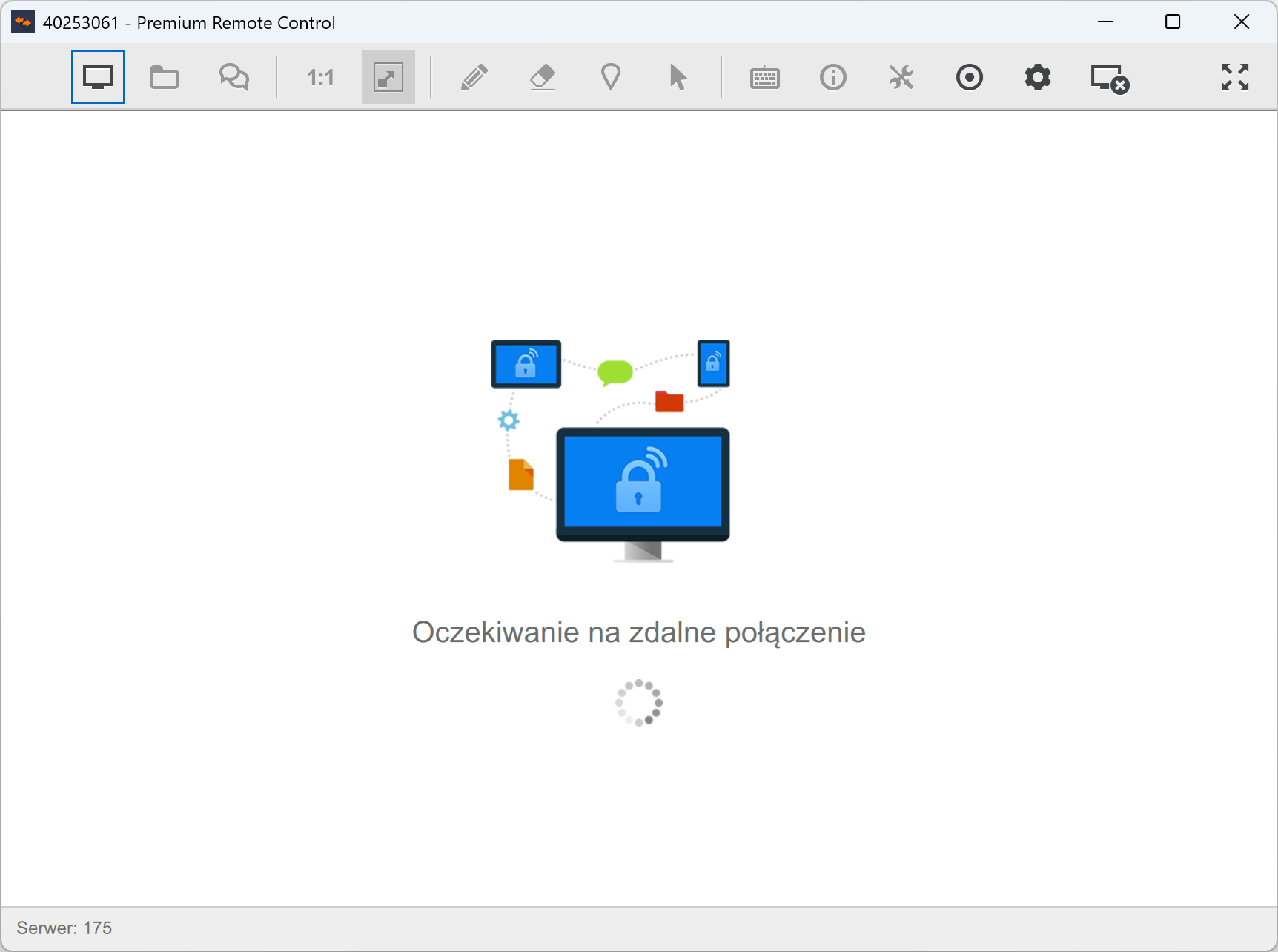Click the Oczekiwanie na zdalne połączenie message
This screenshot has height=952, width=1278.
(x=638, y=632)
